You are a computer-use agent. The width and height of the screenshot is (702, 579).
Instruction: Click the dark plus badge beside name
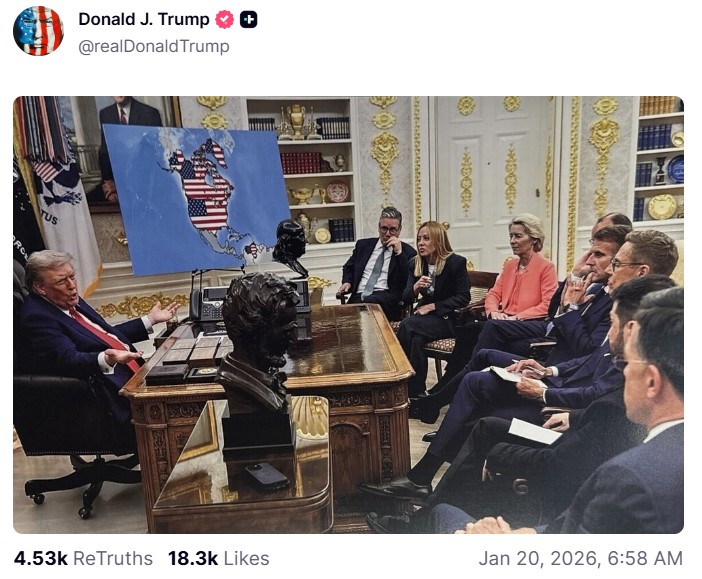click(x=248, y=20)
